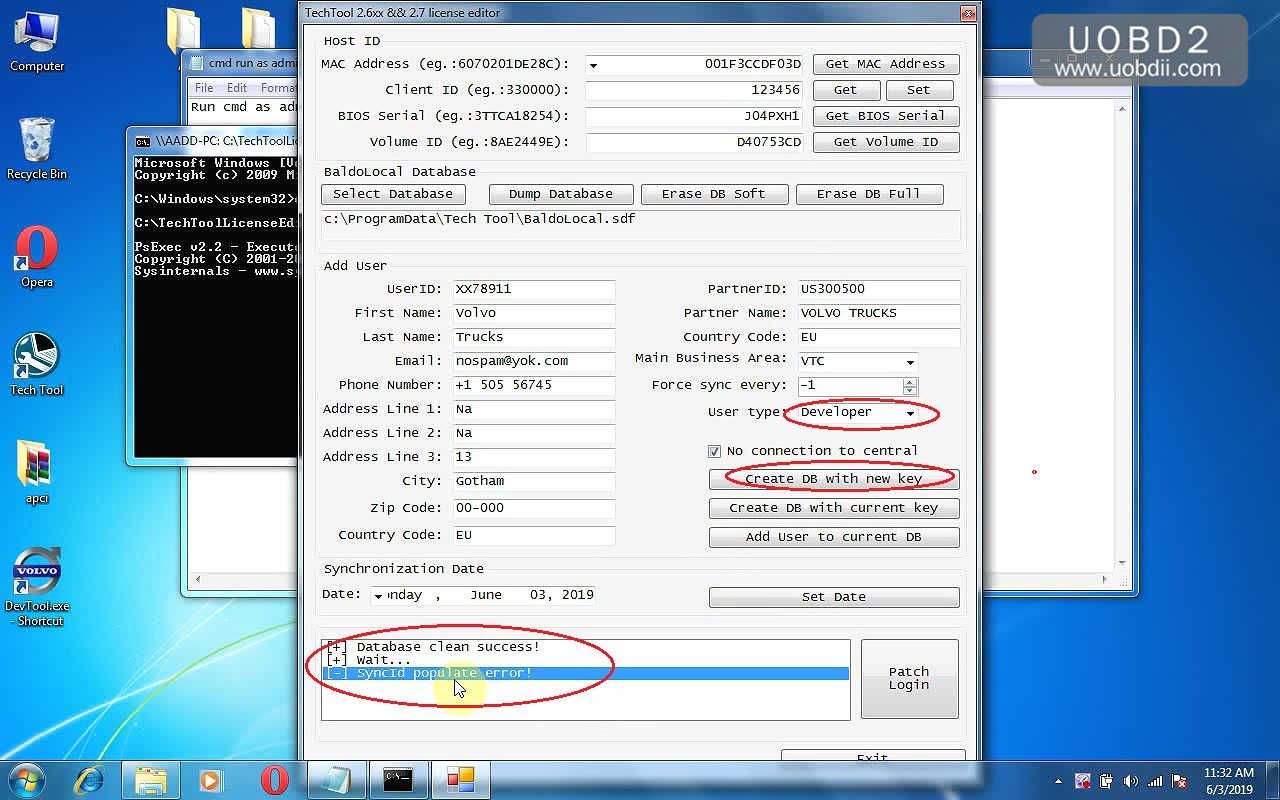Click Select Database button
This screenshot has width=1280, height=800.
click(x=393, y=194)
